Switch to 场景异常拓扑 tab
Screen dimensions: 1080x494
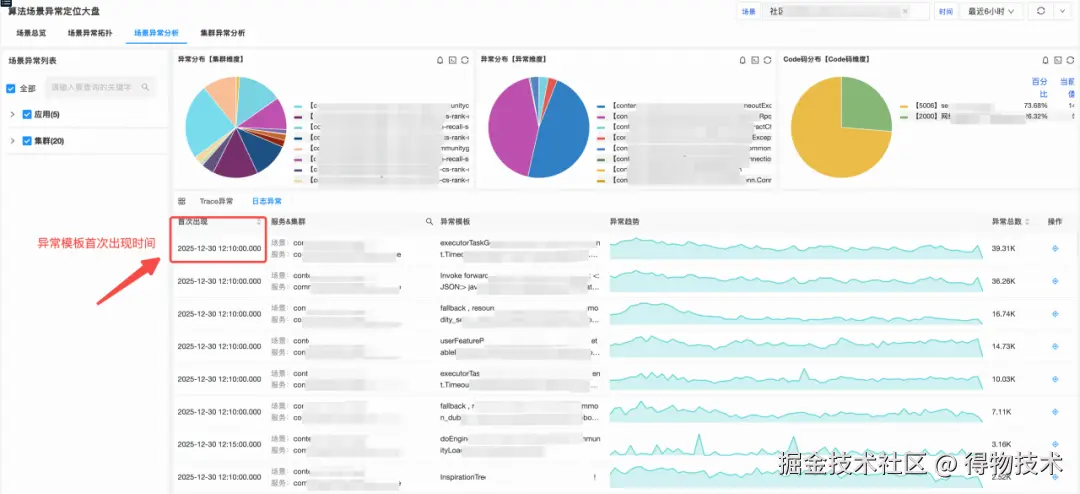(x=90, y=32)
